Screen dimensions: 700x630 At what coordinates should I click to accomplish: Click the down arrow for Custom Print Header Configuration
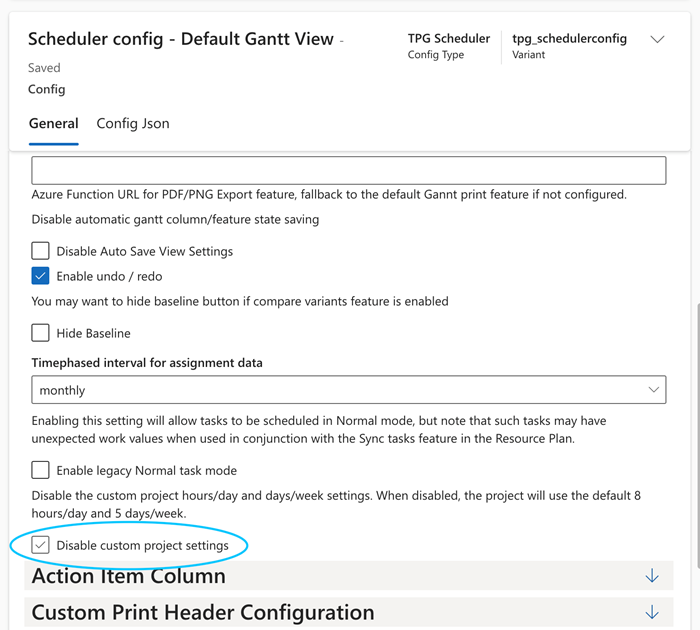(652, 612)
